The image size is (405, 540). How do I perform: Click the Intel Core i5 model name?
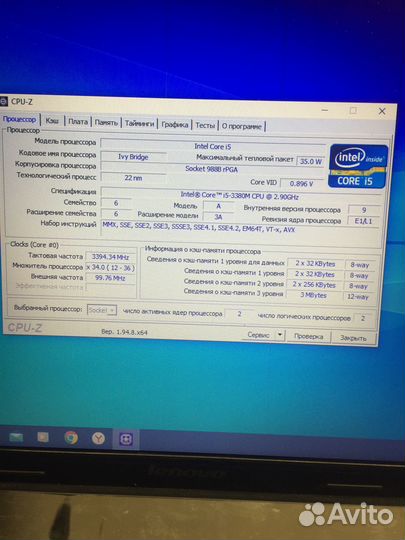212,146
